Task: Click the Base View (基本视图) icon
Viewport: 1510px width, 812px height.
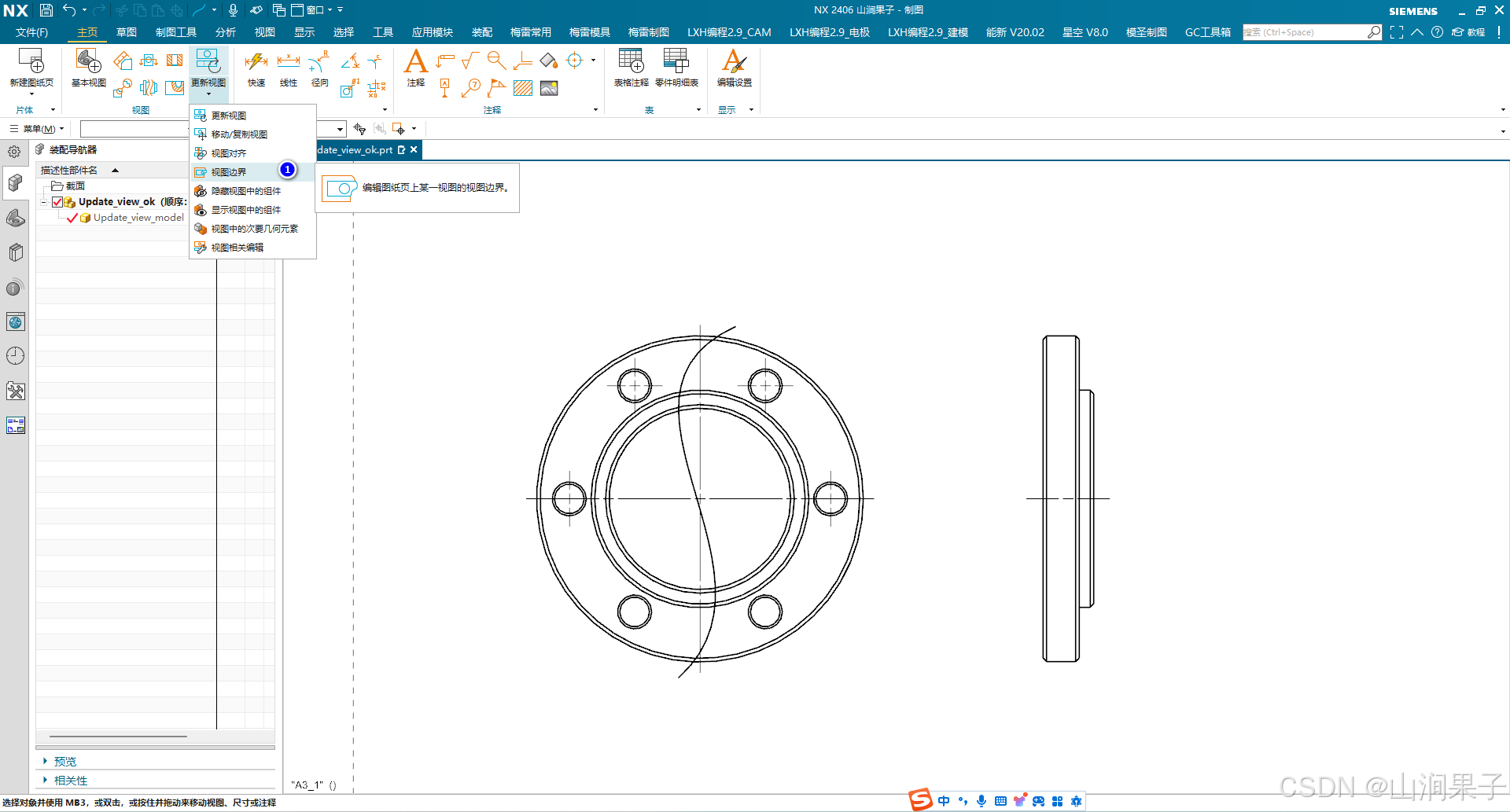Action: [x=88, y=61]
